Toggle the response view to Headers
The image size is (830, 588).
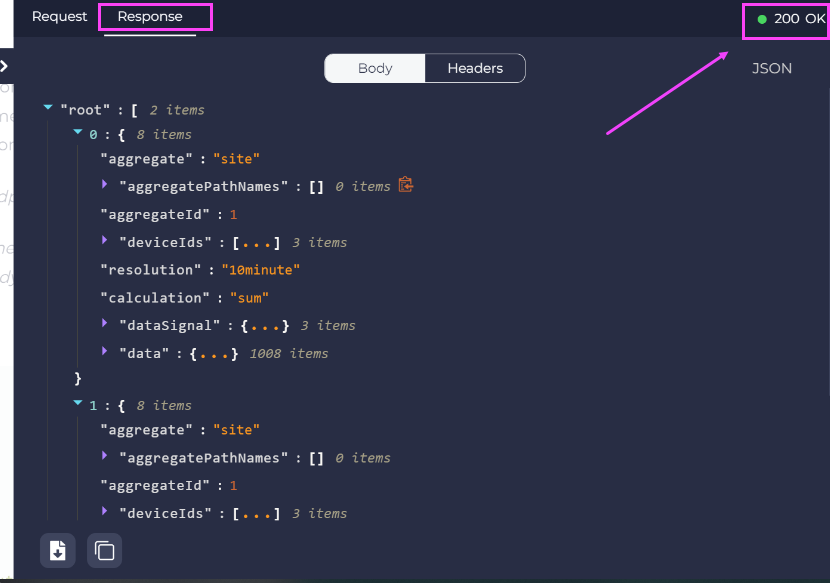475,68
